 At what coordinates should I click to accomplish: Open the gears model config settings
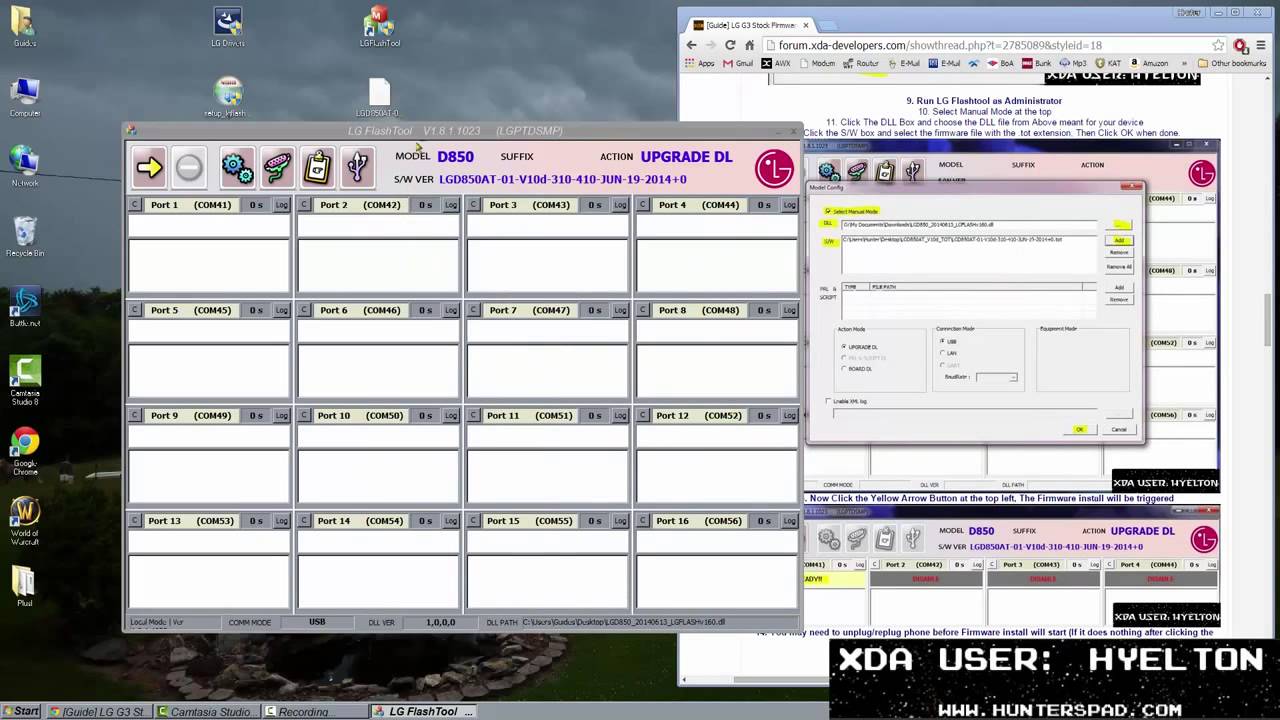click(238, 167)
